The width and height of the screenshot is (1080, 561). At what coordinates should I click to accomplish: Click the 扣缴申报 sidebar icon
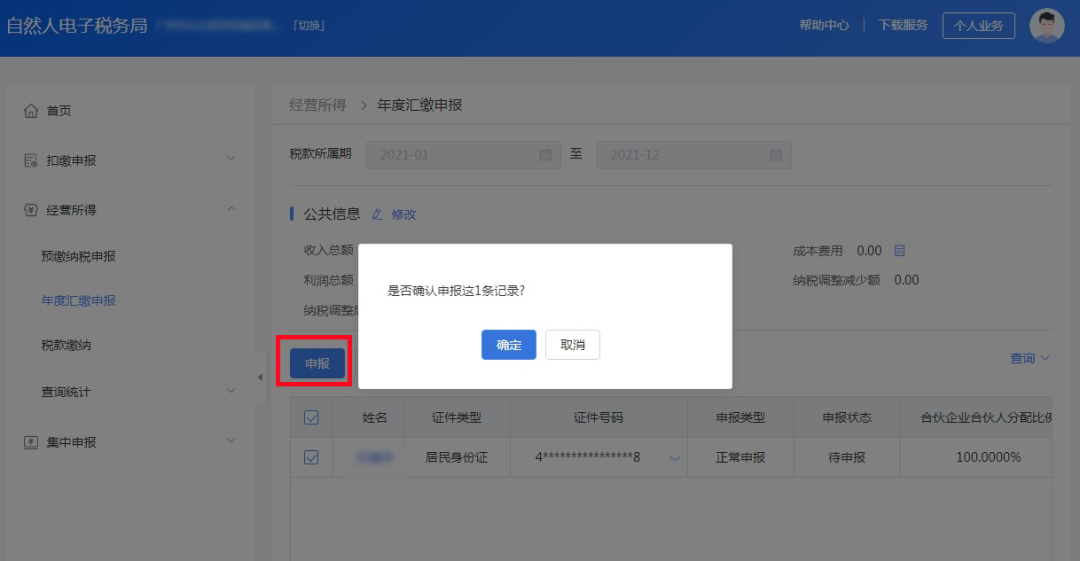[31, 161]
